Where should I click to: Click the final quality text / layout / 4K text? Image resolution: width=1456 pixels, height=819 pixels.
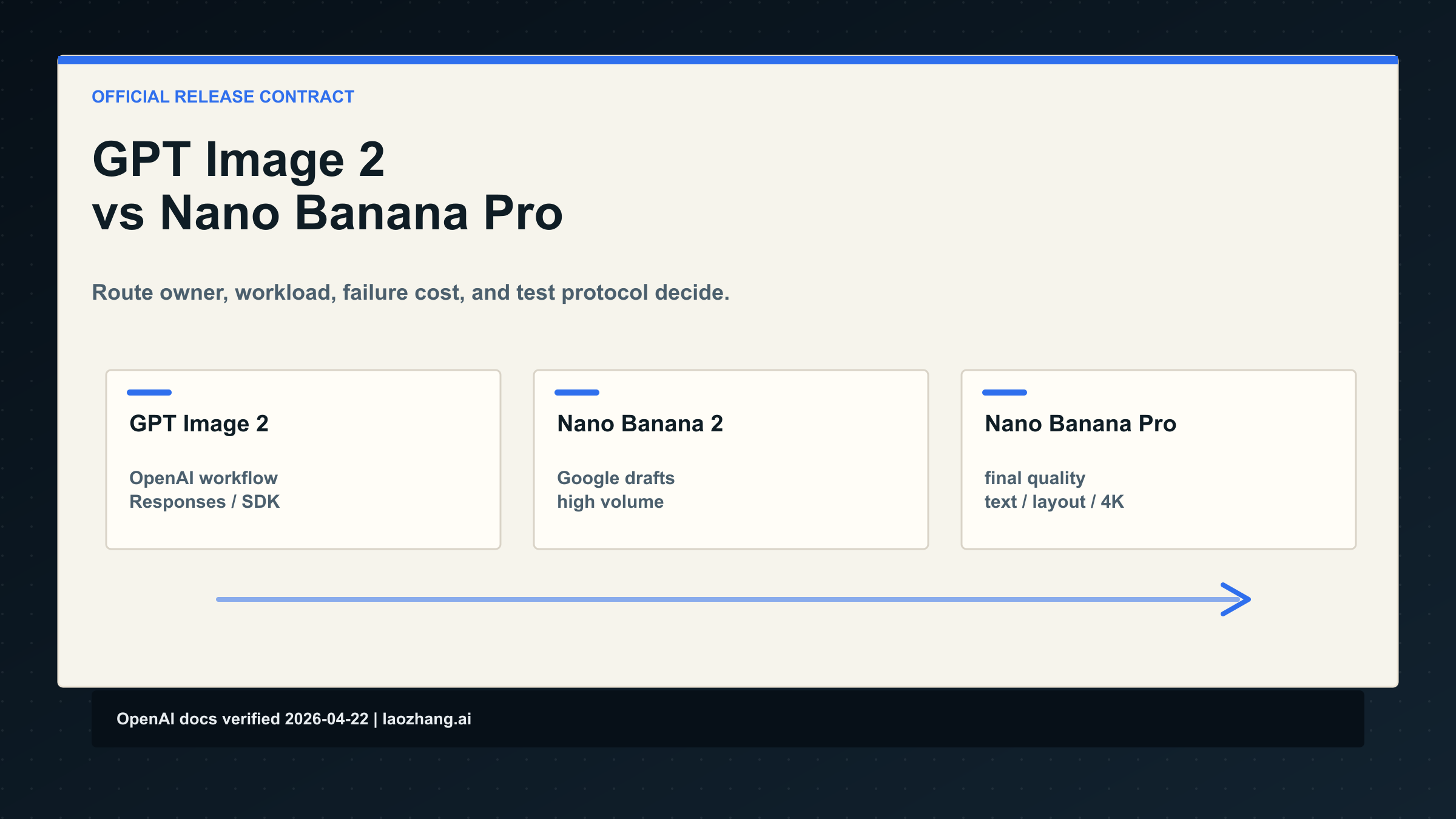(1054, 490)
